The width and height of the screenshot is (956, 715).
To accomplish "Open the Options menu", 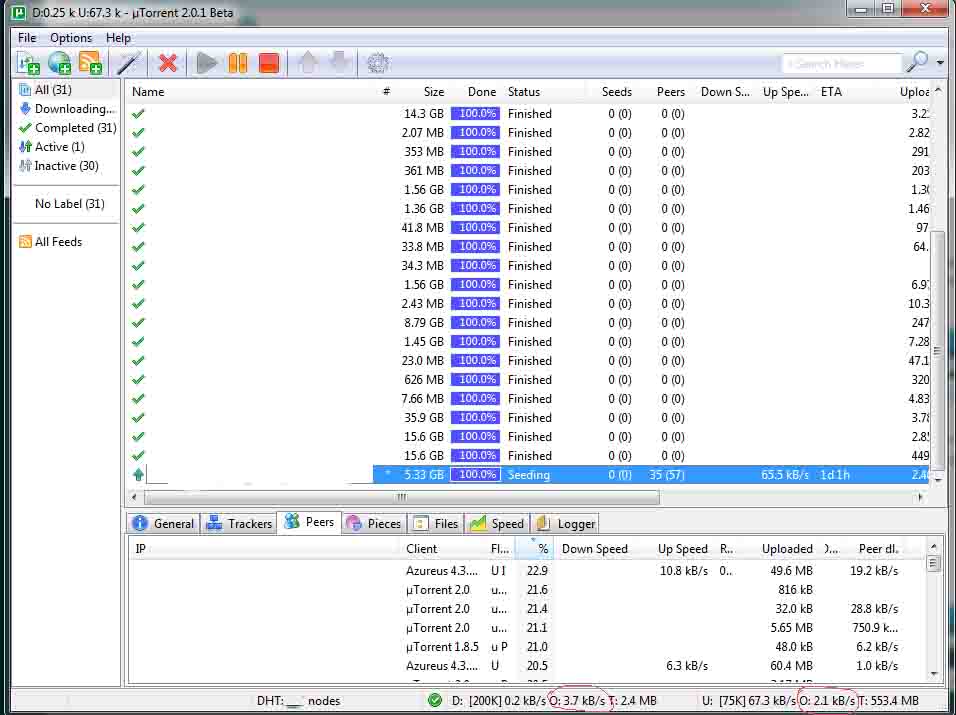I will point(71,38).
